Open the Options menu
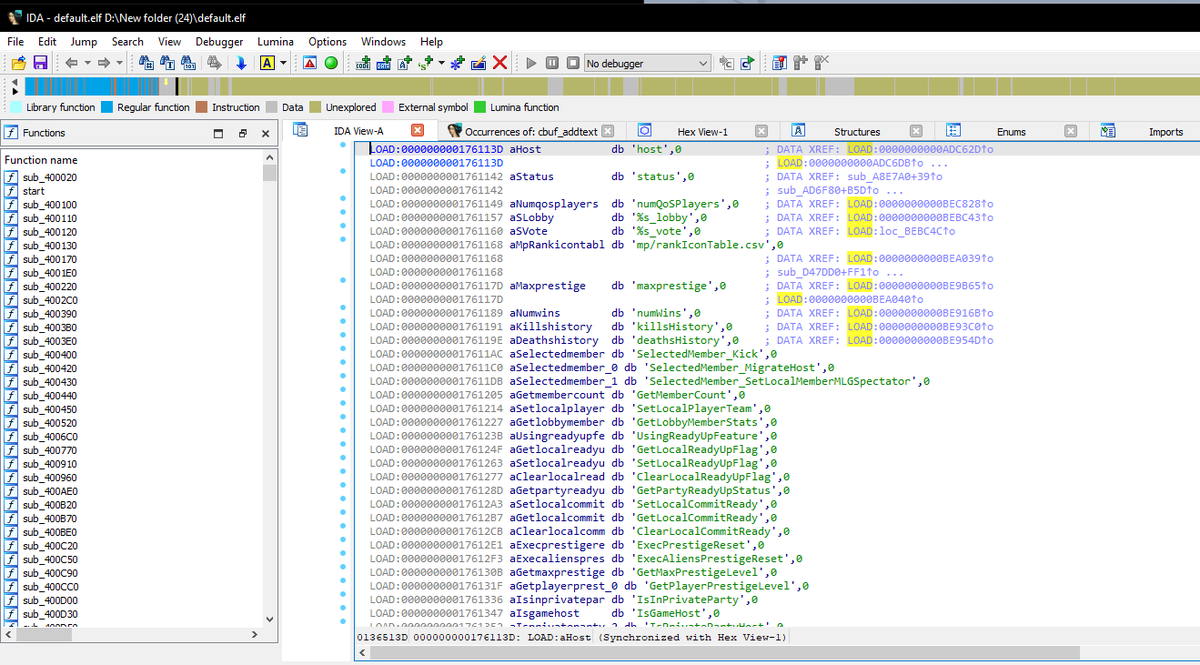 (328, 42)
